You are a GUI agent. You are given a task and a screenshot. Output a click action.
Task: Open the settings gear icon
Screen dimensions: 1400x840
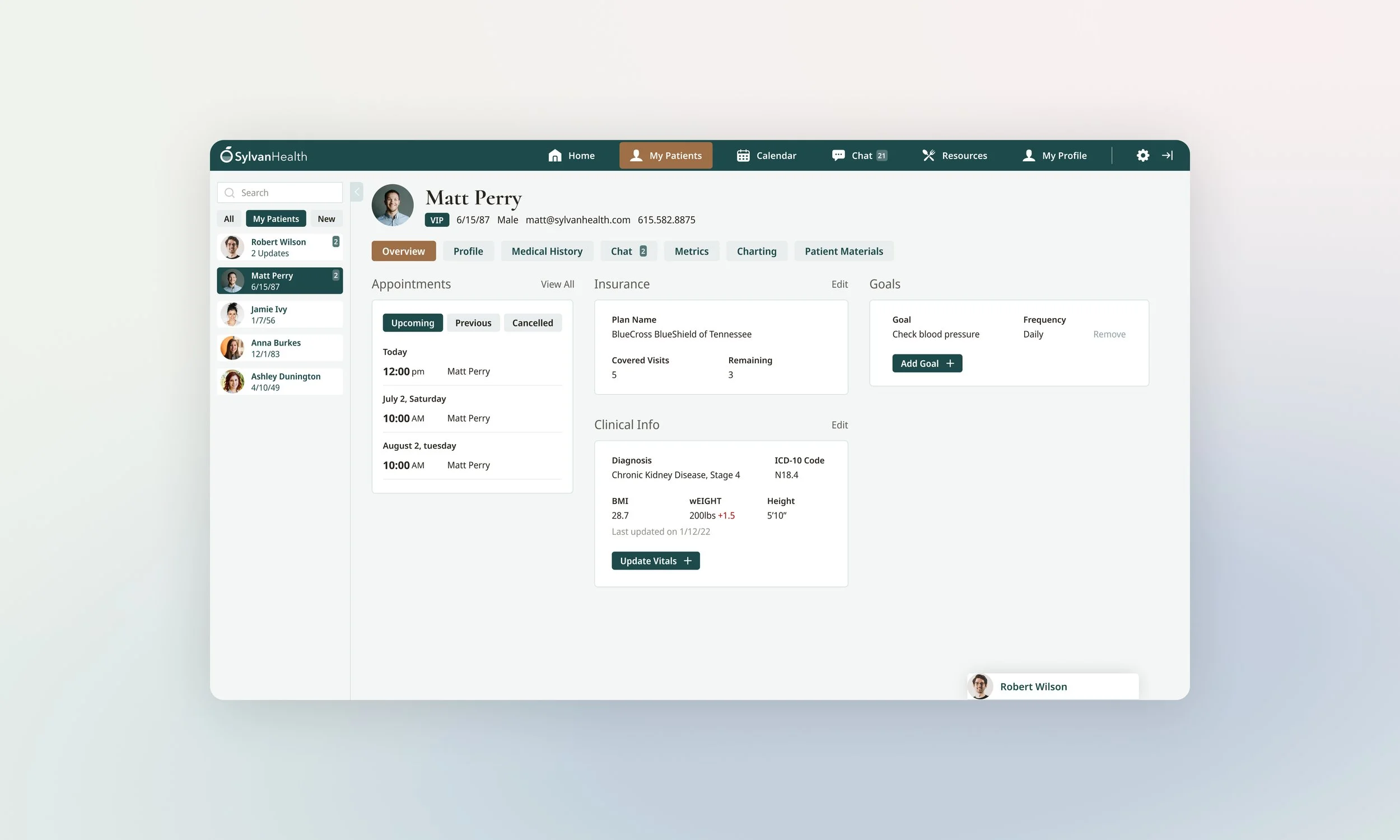pyautogui.click(x=1142, y=155)
